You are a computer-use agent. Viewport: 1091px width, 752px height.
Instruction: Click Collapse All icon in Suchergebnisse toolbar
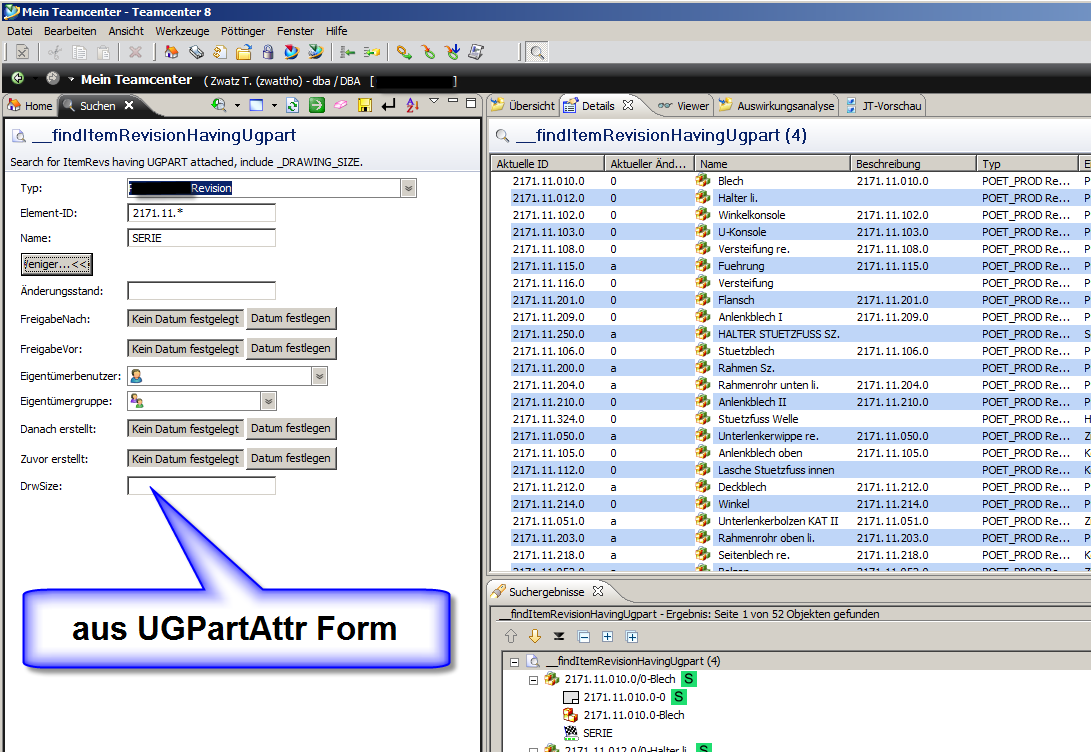584,637
